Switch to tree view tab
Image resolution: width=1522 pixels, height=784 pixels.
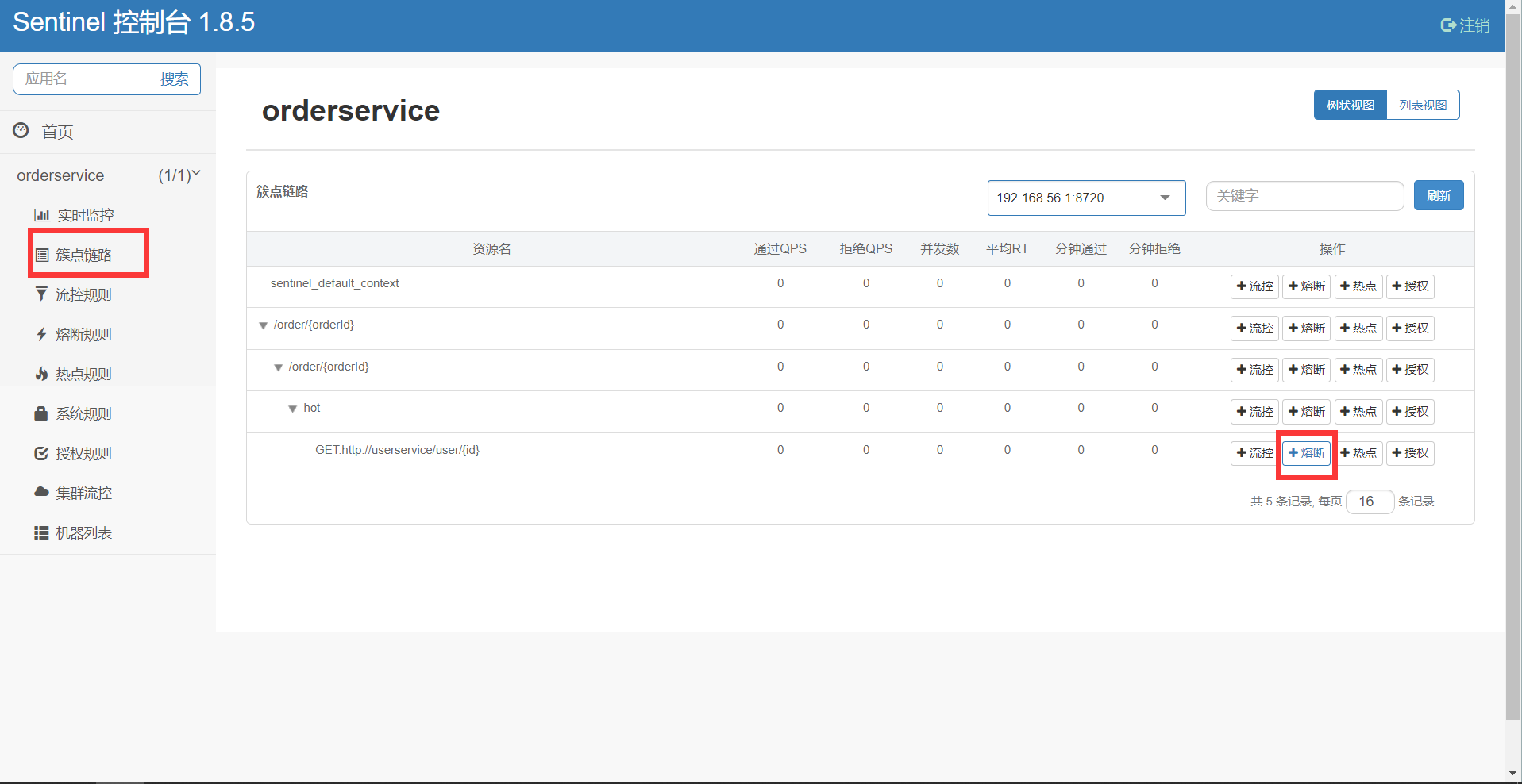pos(1350,105)
